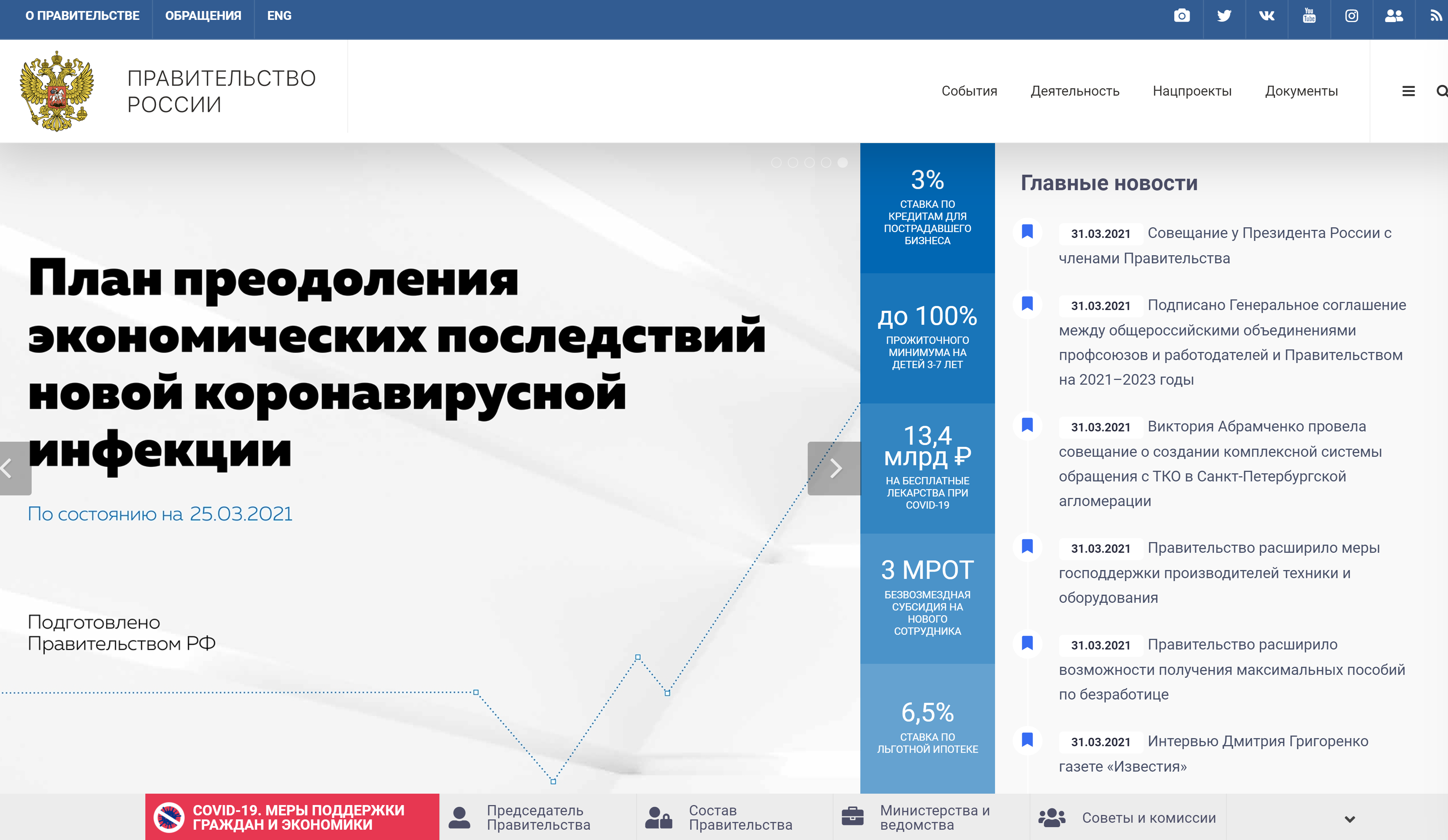Screen dimensions: 1448x840
Task: Open the Twitter icon link
Action: (1224, 15)
